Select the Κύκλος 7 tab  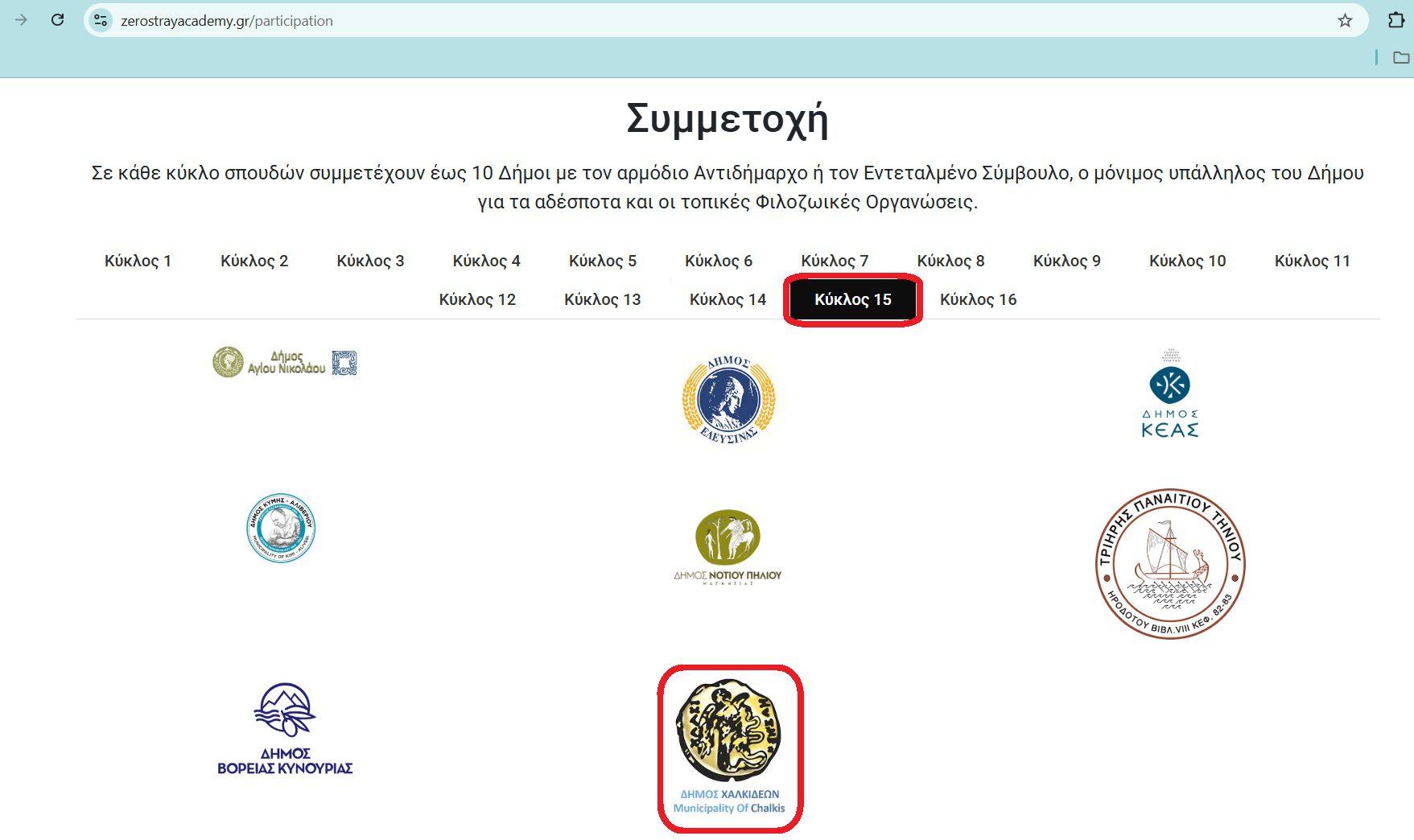[x=835, y=261]
